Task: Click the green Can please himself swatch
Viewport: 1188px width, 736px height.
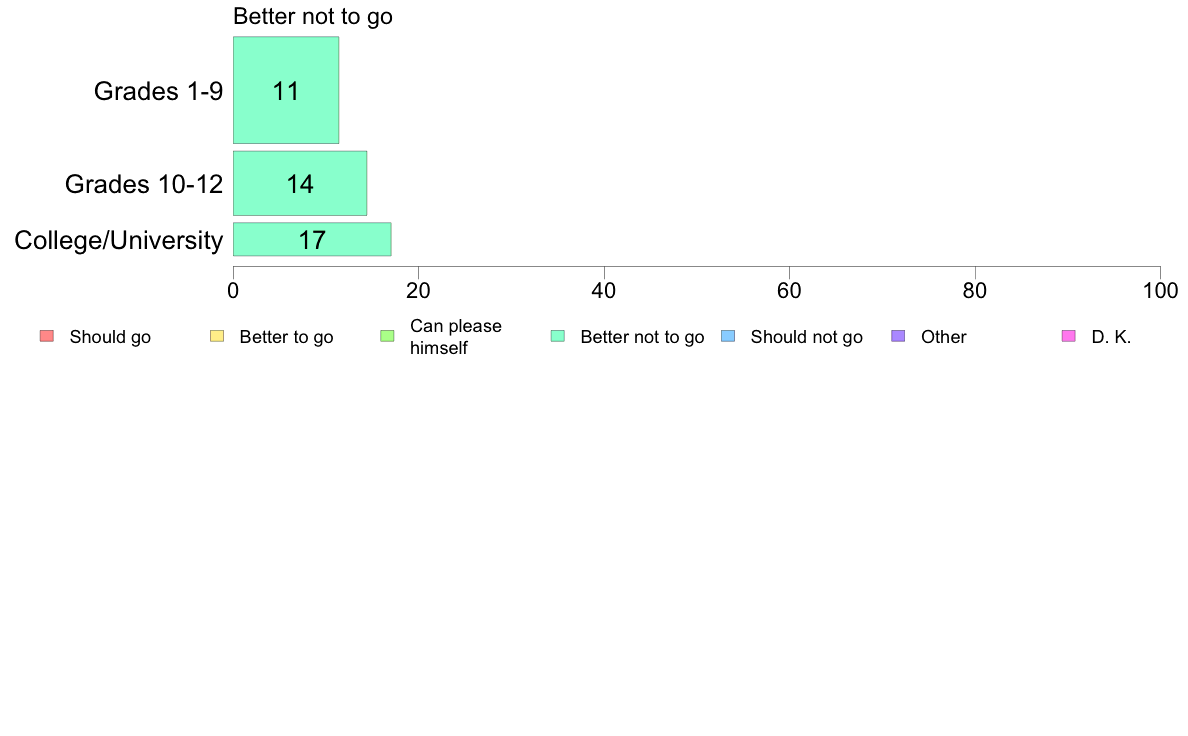Action: tap(387, 337)
